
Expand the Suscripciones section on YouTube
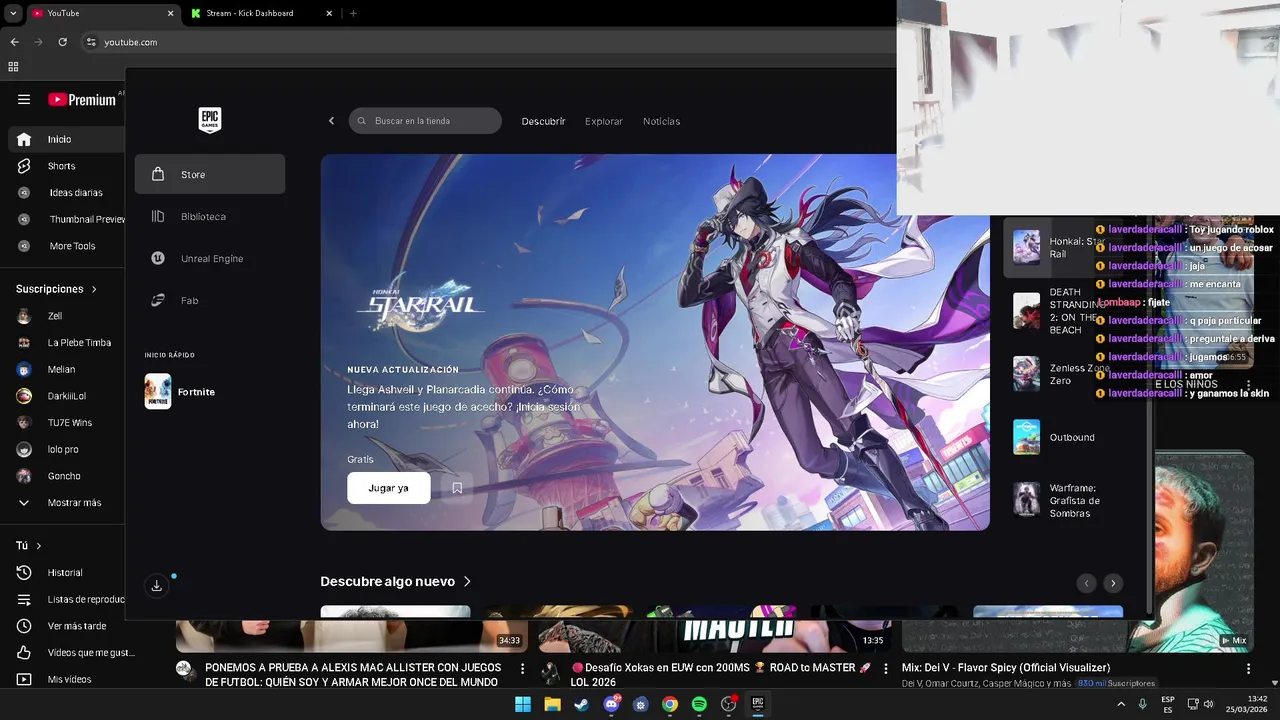[57, 289]
